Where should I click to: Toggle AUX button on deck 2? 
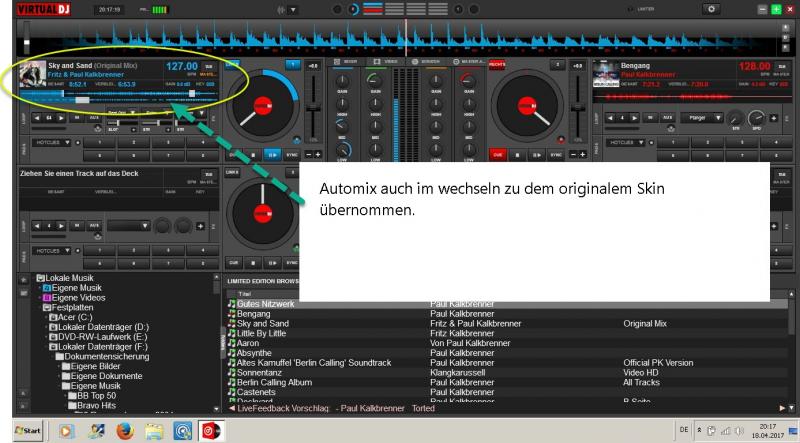(x=668, y=118)
